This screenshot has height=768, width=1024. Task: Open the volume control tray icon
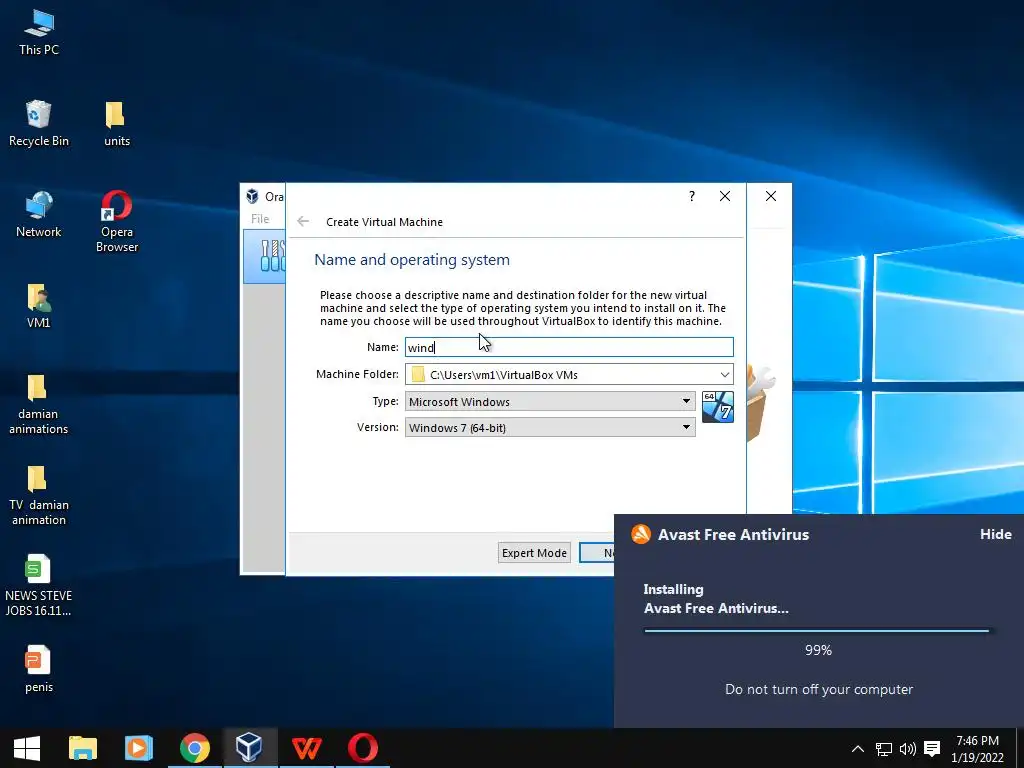907,748
